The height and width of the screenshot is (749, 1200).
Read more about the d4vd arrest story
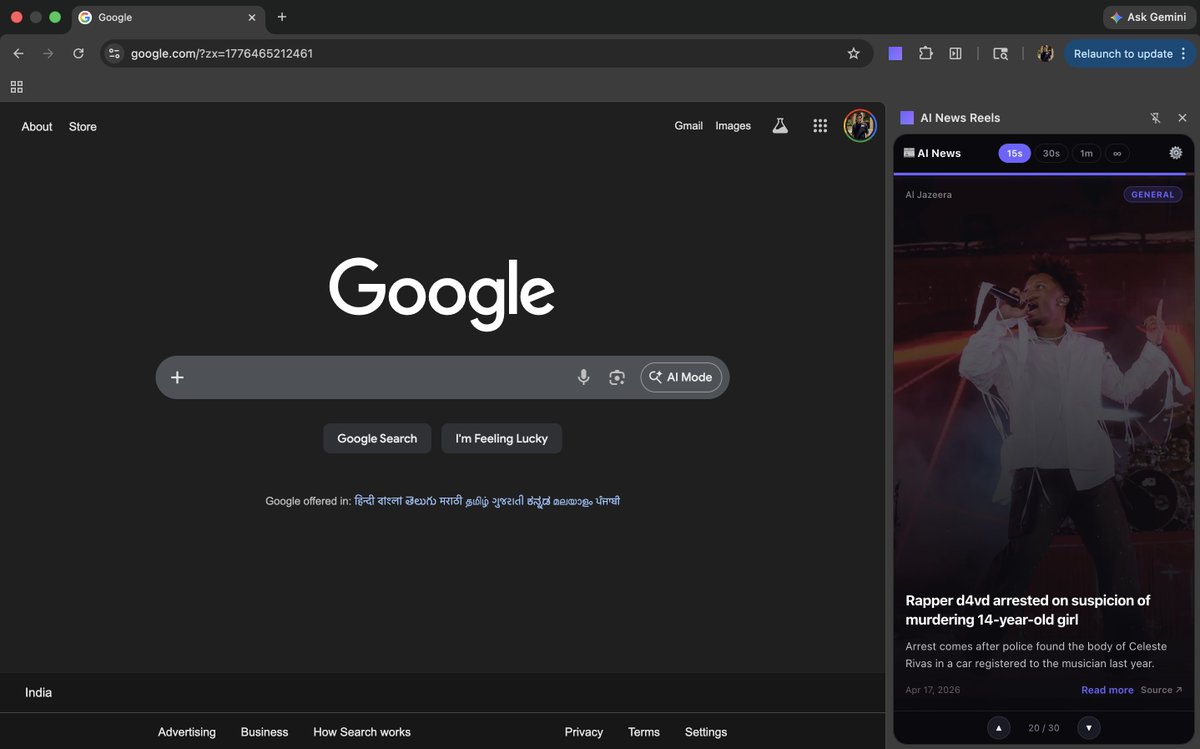(x=1106, y=689)
